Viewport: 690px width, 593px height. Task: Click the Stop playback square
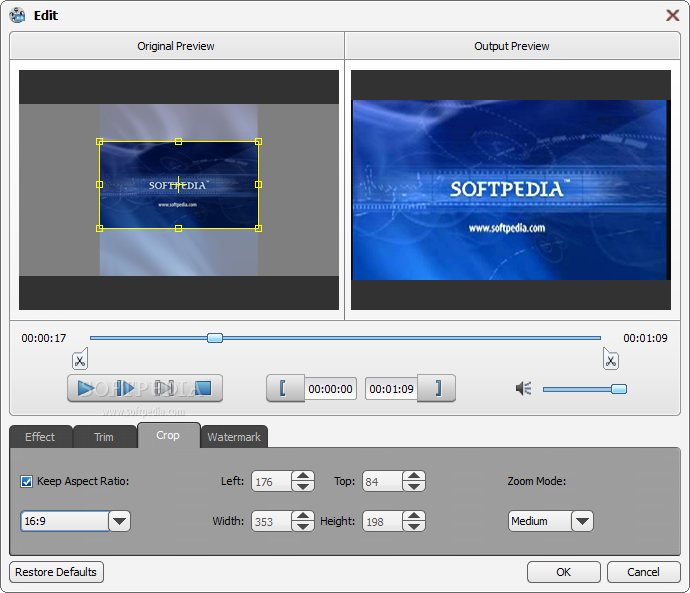(x=203, y=388)
